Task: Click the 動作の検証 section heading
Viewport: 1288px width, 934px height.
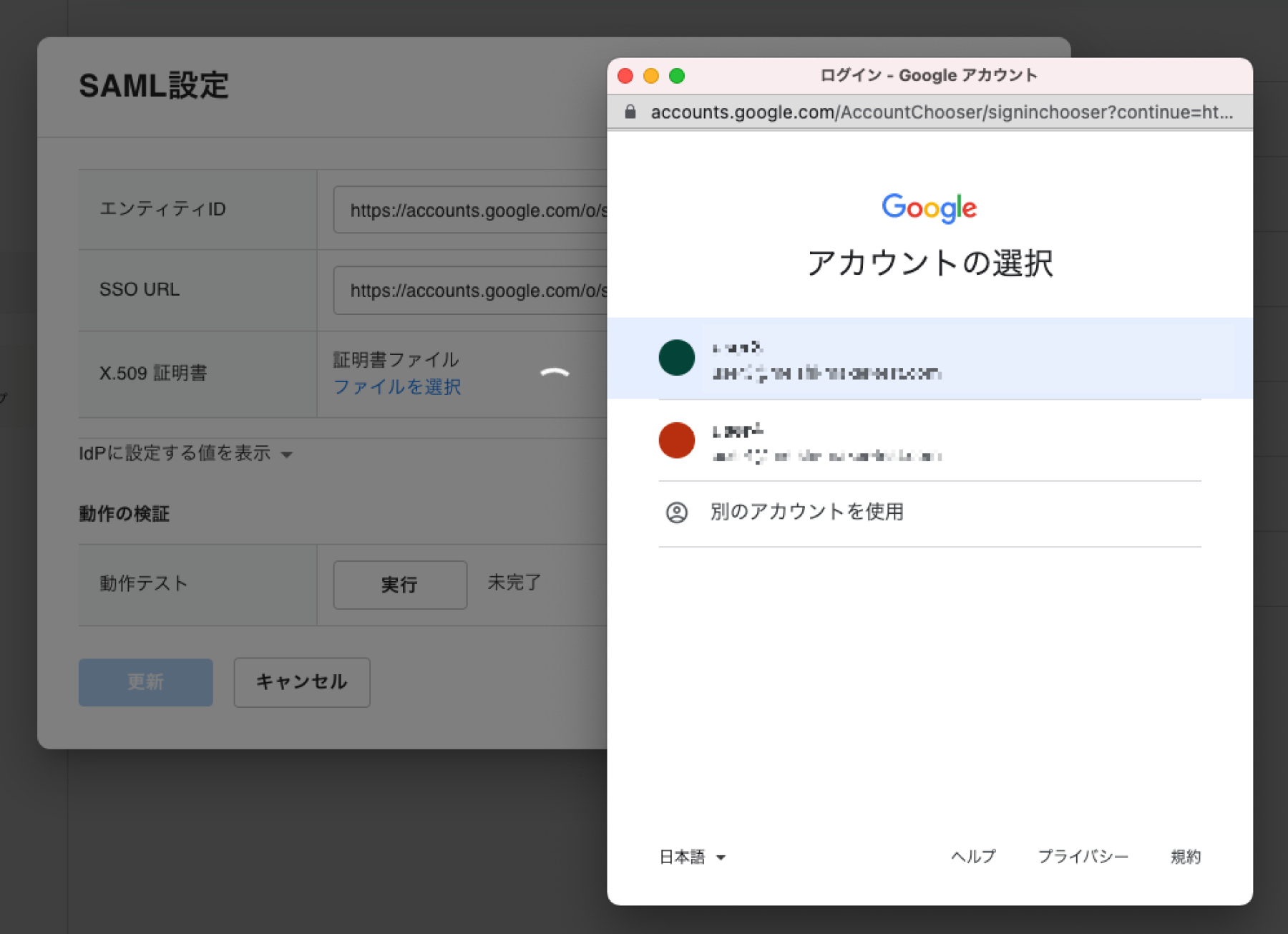Action: pos(125,514)
